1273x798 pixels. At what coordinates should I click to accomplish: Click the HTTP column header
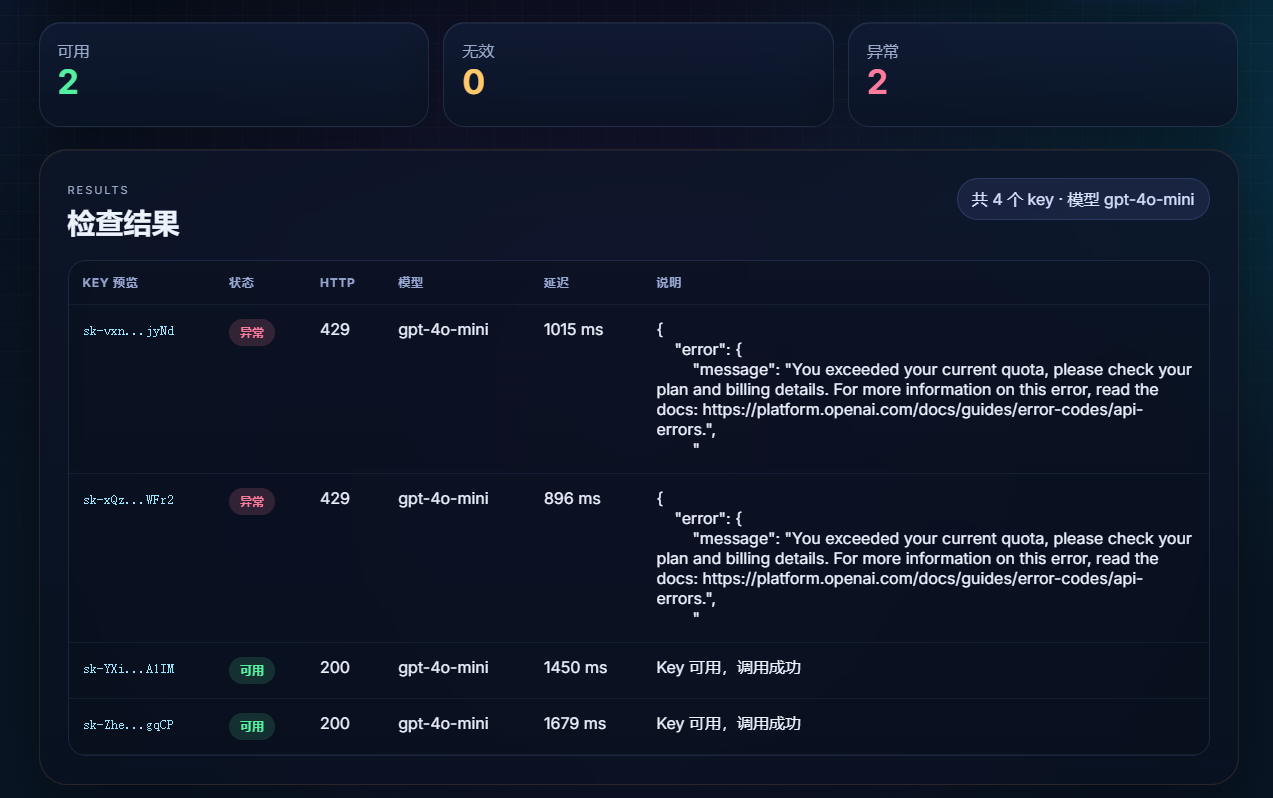[337, 283]
